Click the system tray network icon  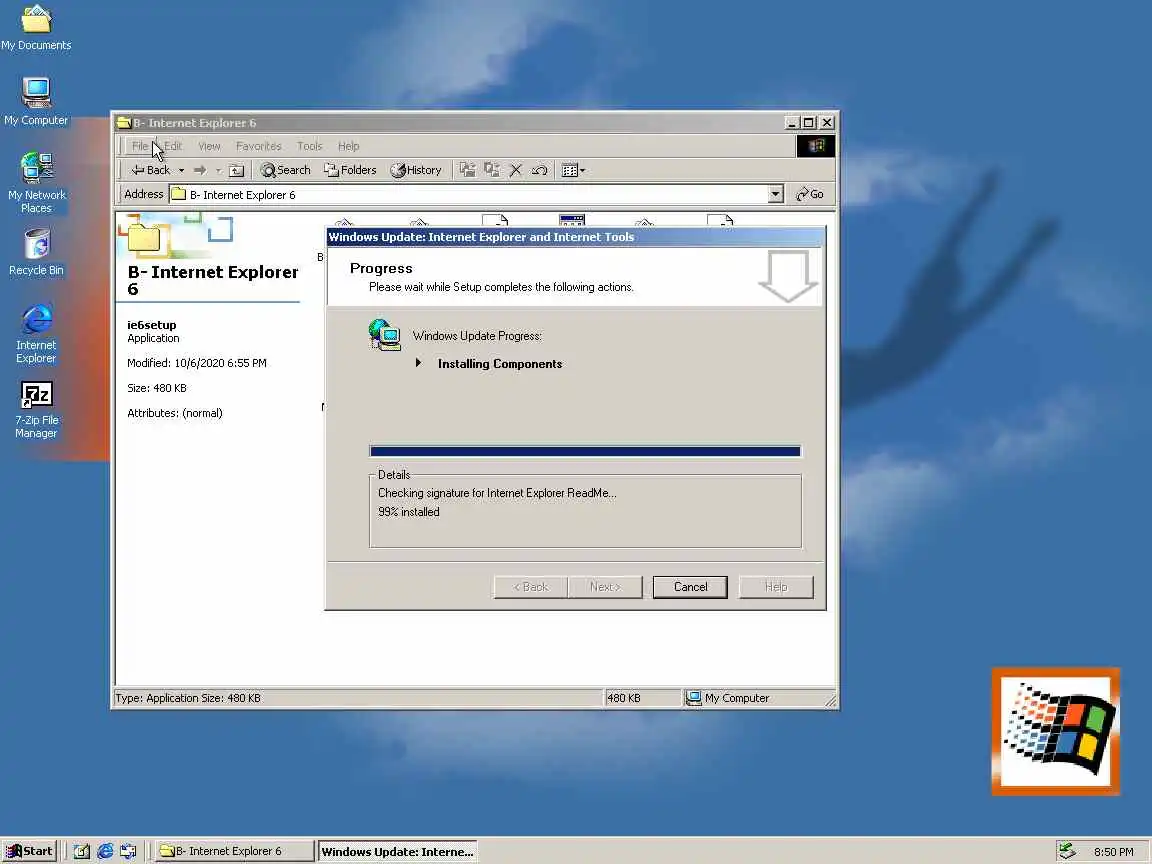1067,851
